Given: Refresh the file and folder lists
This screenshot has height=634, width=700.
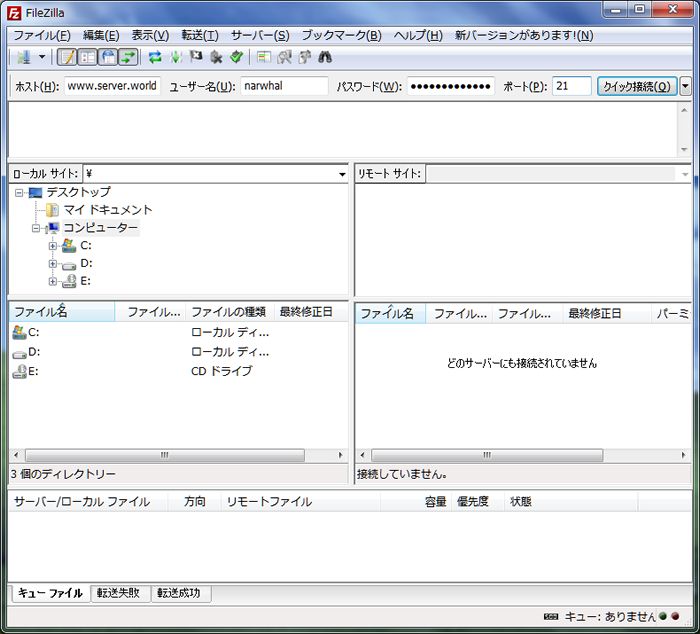Looking at the screenshot, I should coord(155,57).
